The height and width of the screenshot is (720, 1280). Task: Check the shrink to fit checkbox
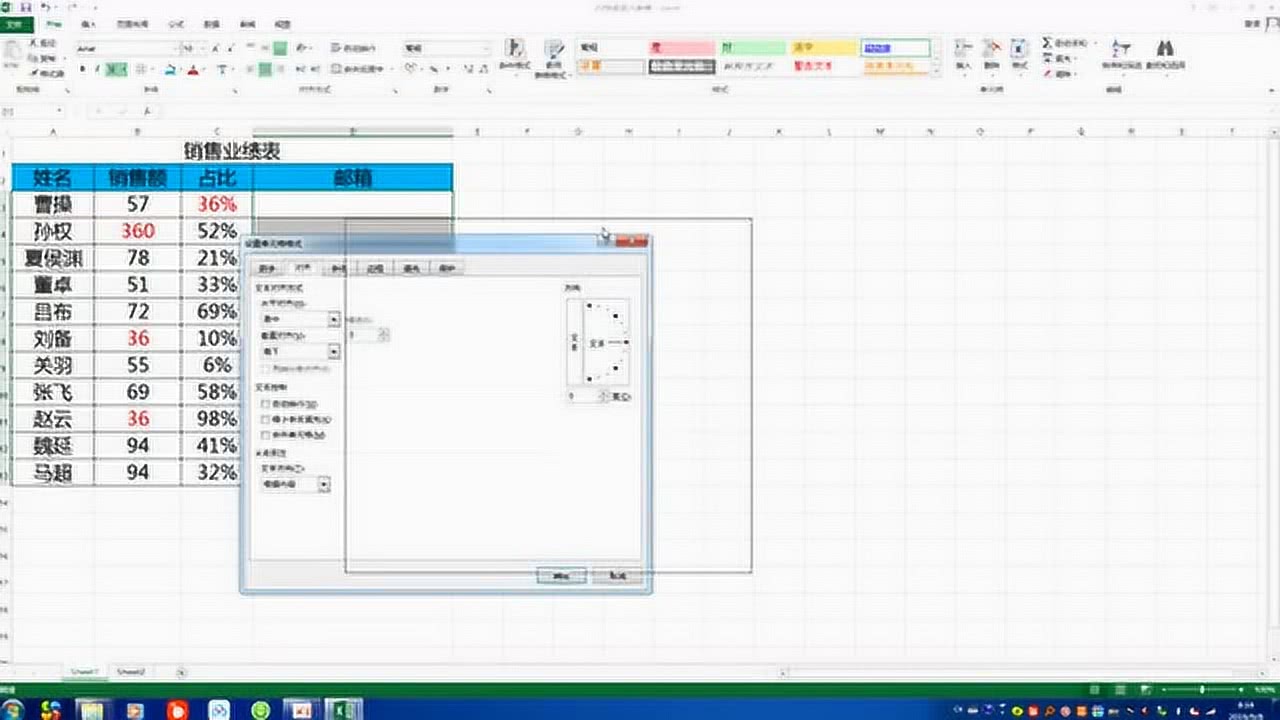point(265,420)
